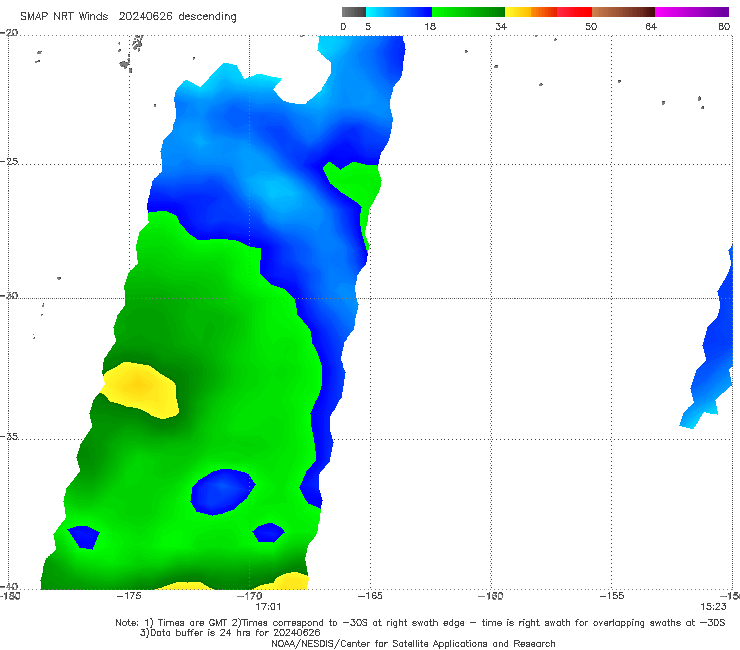Pick the magenta-purple segment of the colorbar
This screenshot has width=740, height=650.
tap(691, 12)
